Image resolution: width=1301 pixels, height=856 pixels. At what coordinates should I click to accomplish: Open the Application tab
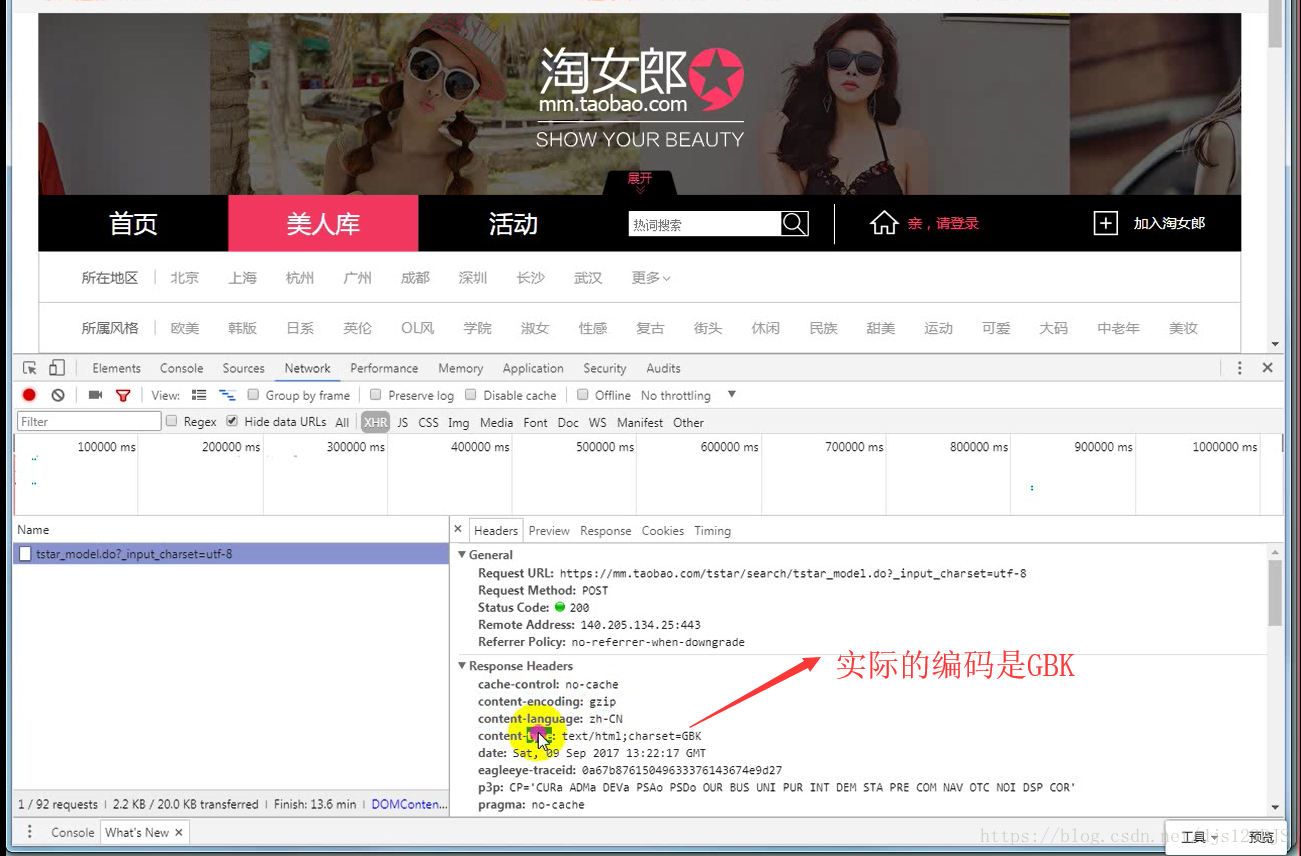[533, 368]
